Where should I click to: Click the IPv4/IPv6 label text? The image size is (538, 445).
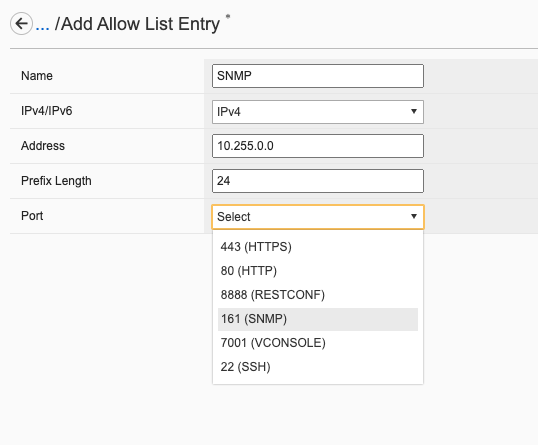(47, 111)
